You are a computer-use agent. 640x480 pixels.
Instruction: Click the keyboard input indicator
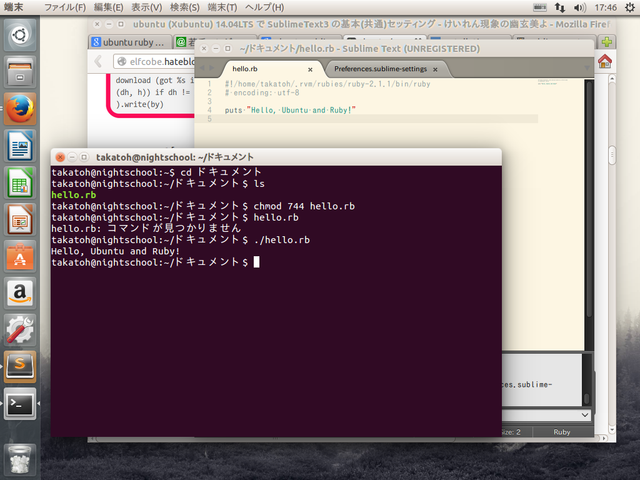[540, 7]
